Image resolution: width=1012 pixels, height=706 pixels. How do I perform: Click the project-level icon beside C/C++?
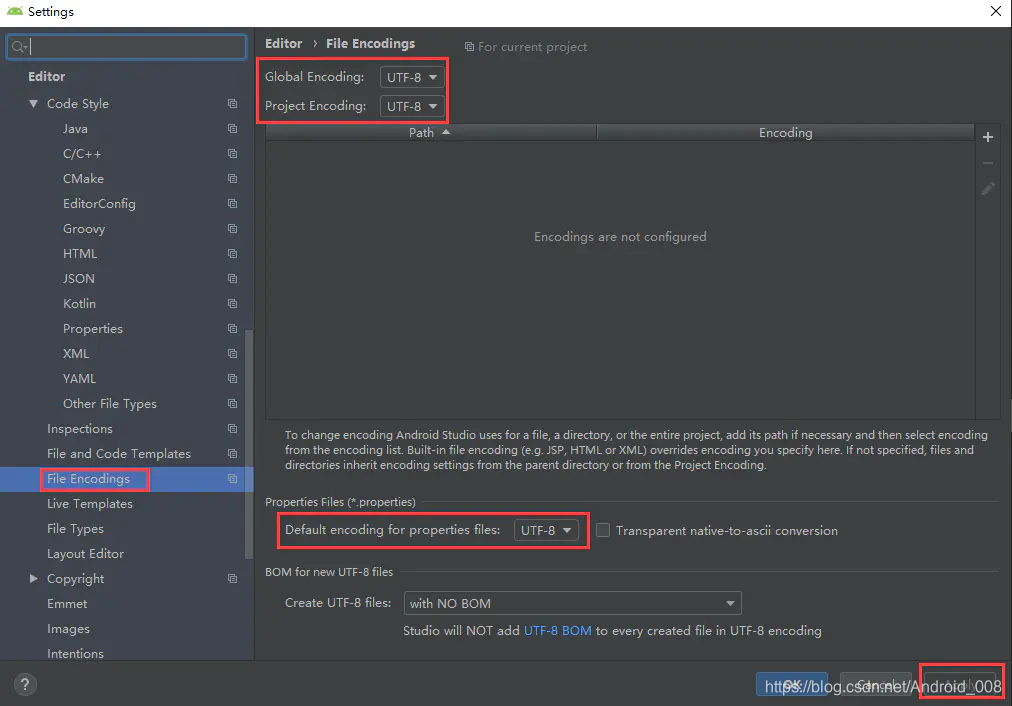(232, 154)
